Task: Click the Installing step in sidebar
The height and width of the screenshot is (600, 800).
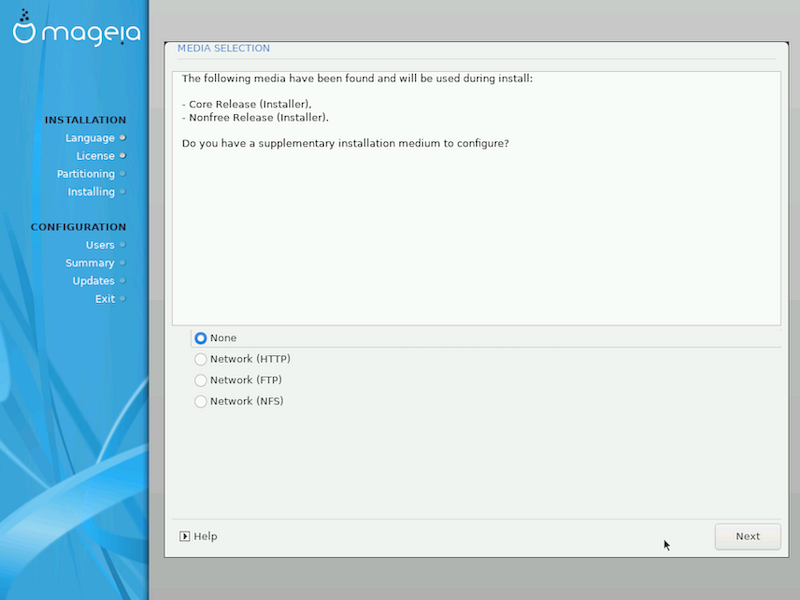Action: [x=91, y=192]
